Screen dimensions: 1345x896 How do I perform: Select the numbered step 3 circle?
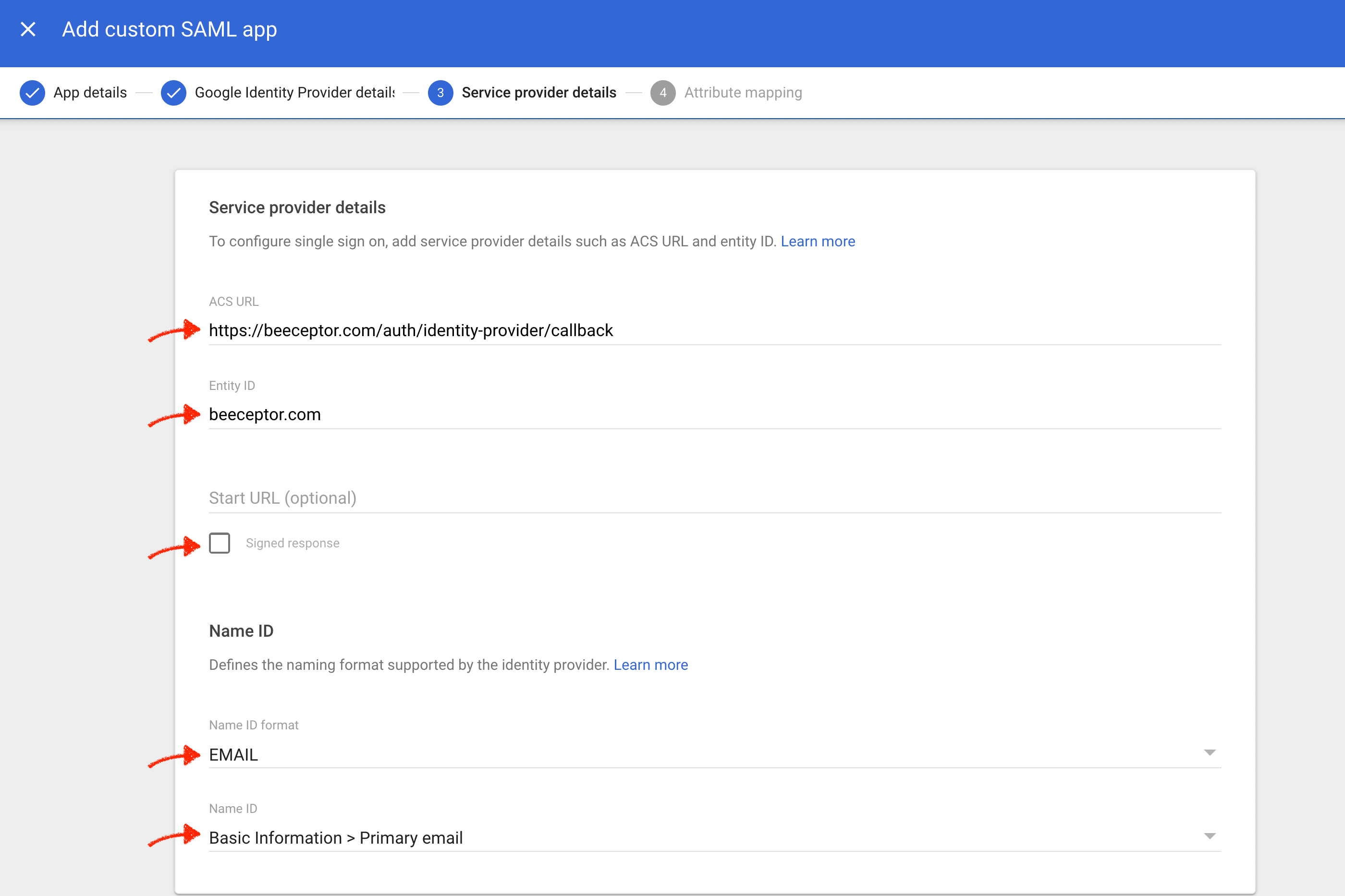click(440, 92)
